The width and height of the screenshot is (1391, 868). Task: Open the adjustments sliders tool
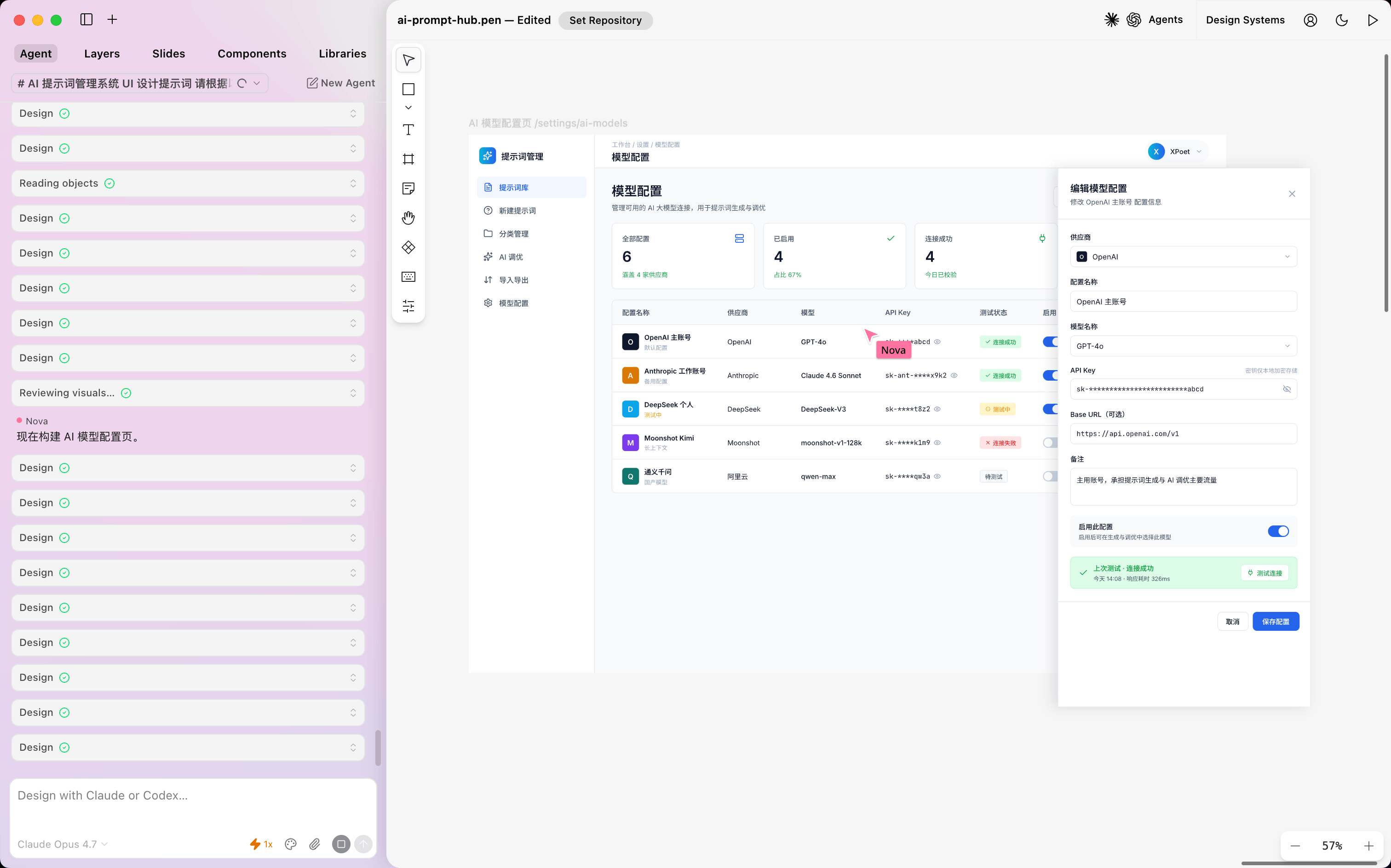point(408,306)
